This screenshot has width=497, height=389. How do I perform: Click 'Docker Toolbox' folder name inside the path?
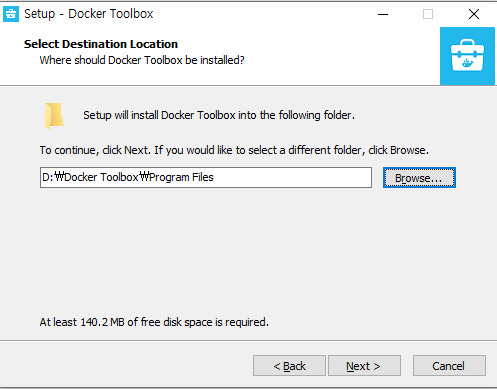101,177
